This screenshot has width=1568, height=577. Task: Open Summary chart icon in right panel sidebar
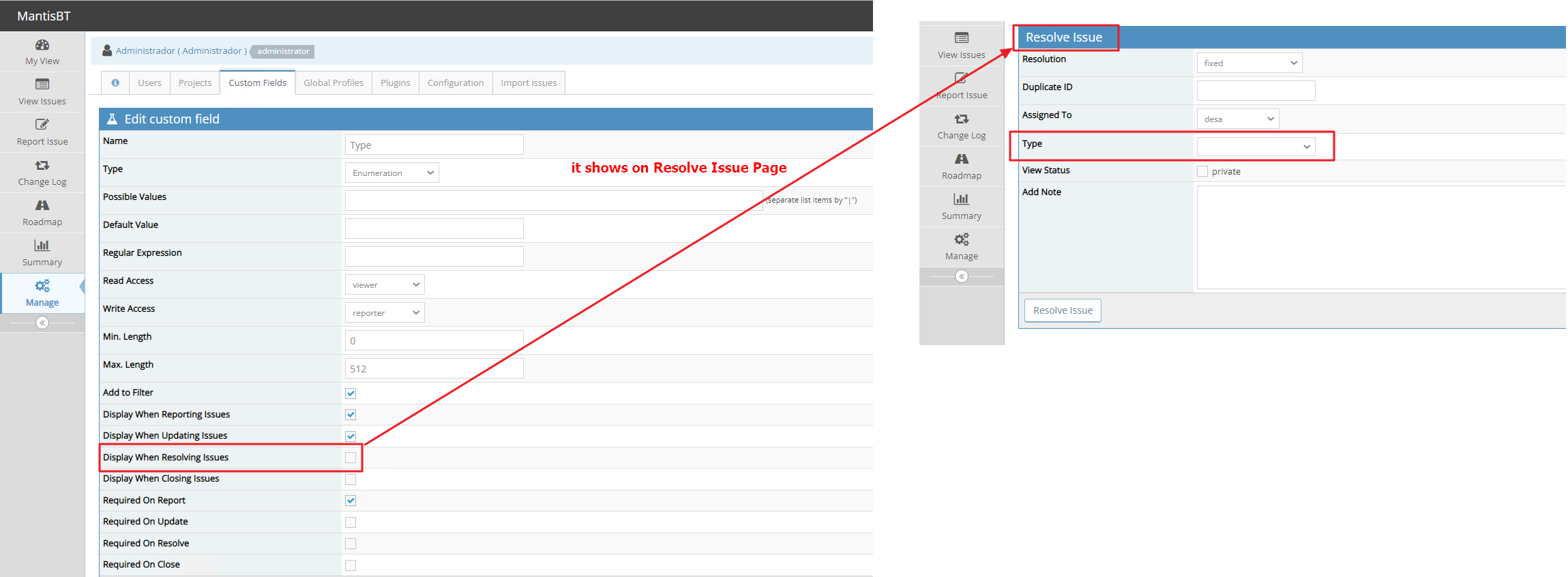pos(961,199)
